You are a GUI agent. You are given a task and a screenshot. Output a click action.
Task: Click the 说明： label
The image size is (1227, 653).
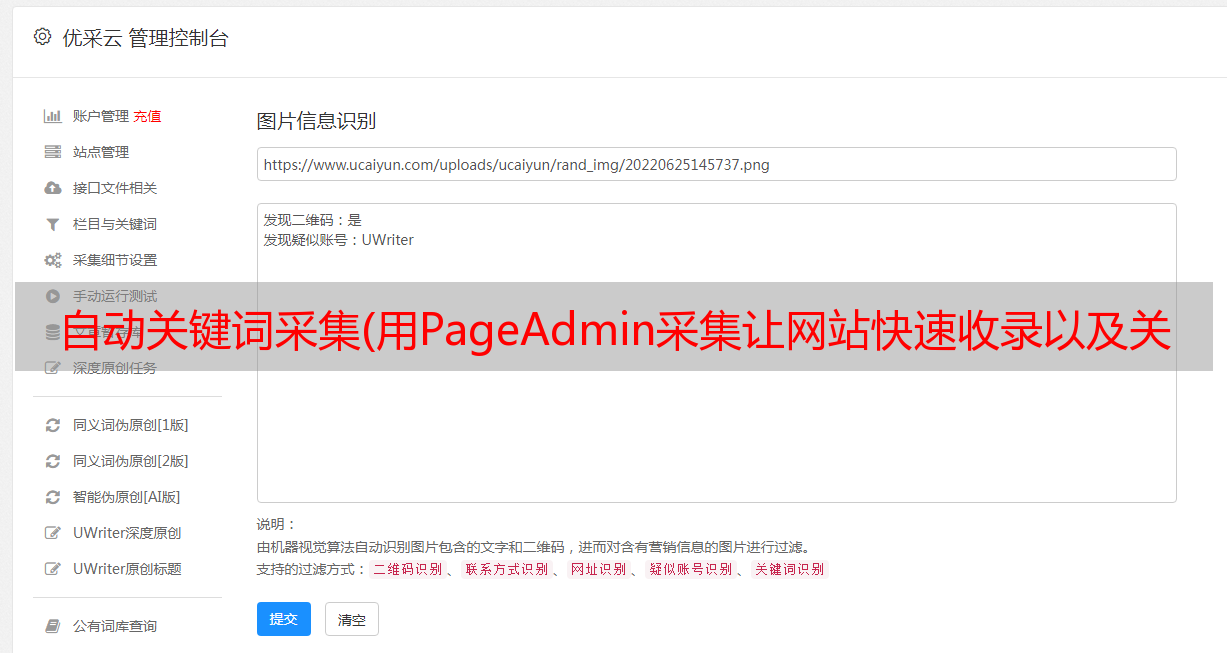pos(277,524)
